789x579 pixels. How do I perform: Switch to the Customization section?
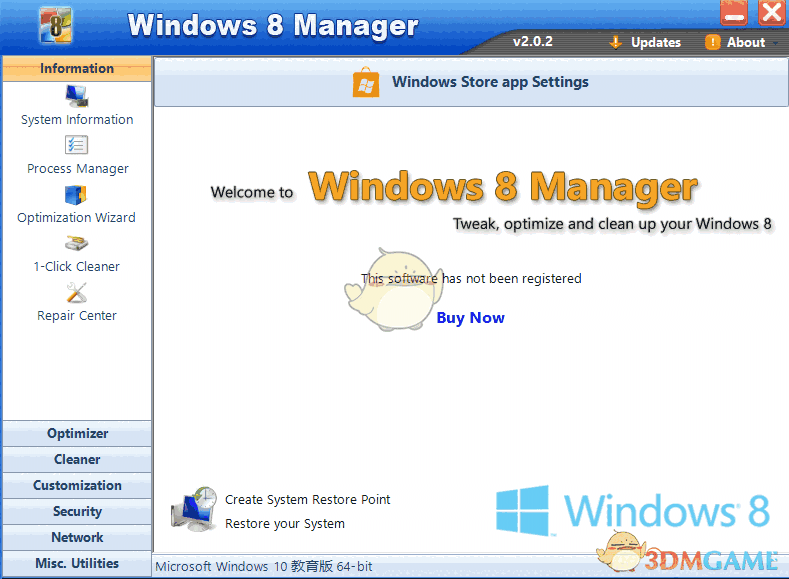click(x=77, y=485)
